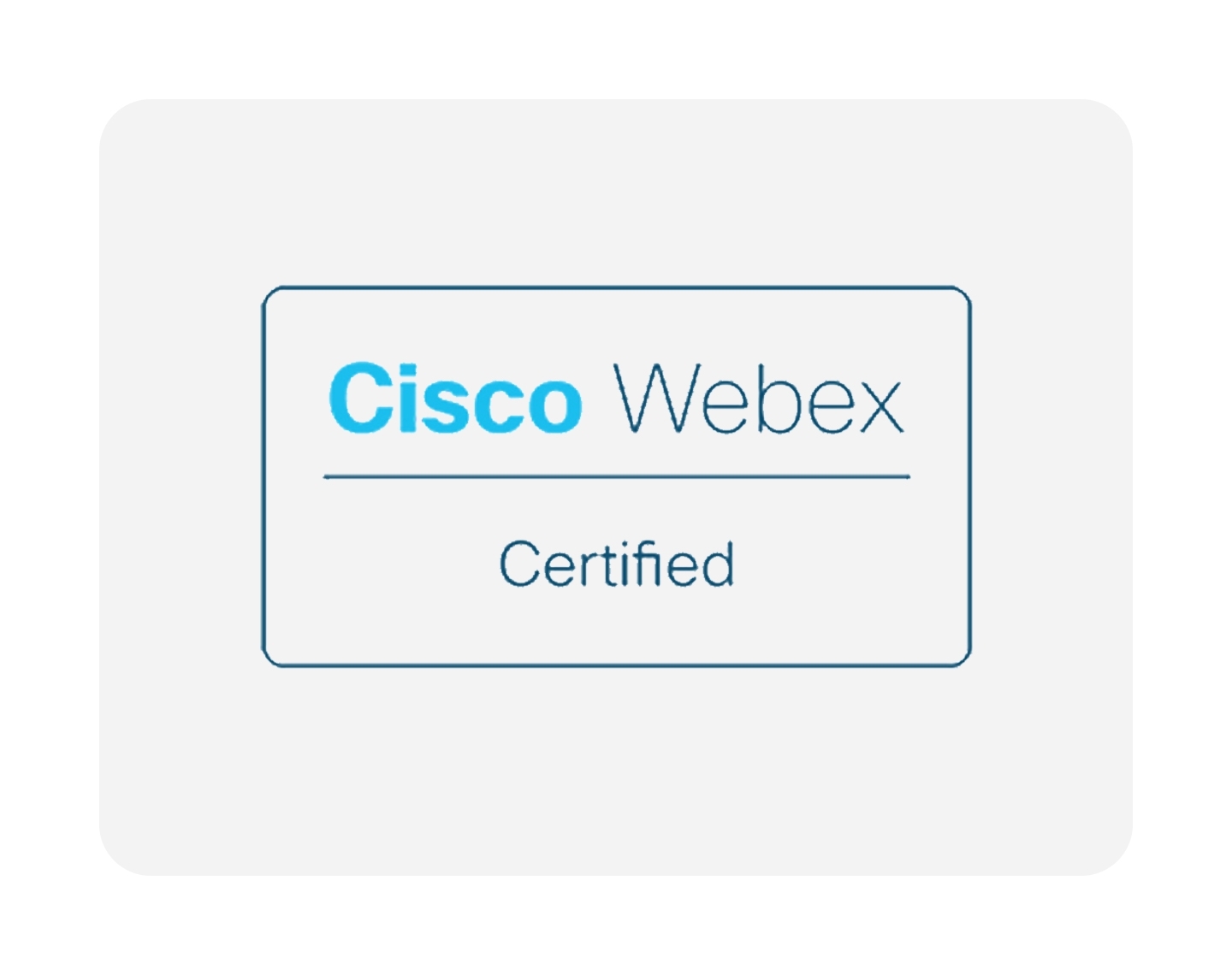Click the bottom edge of the badge outline

click(617, 664)
